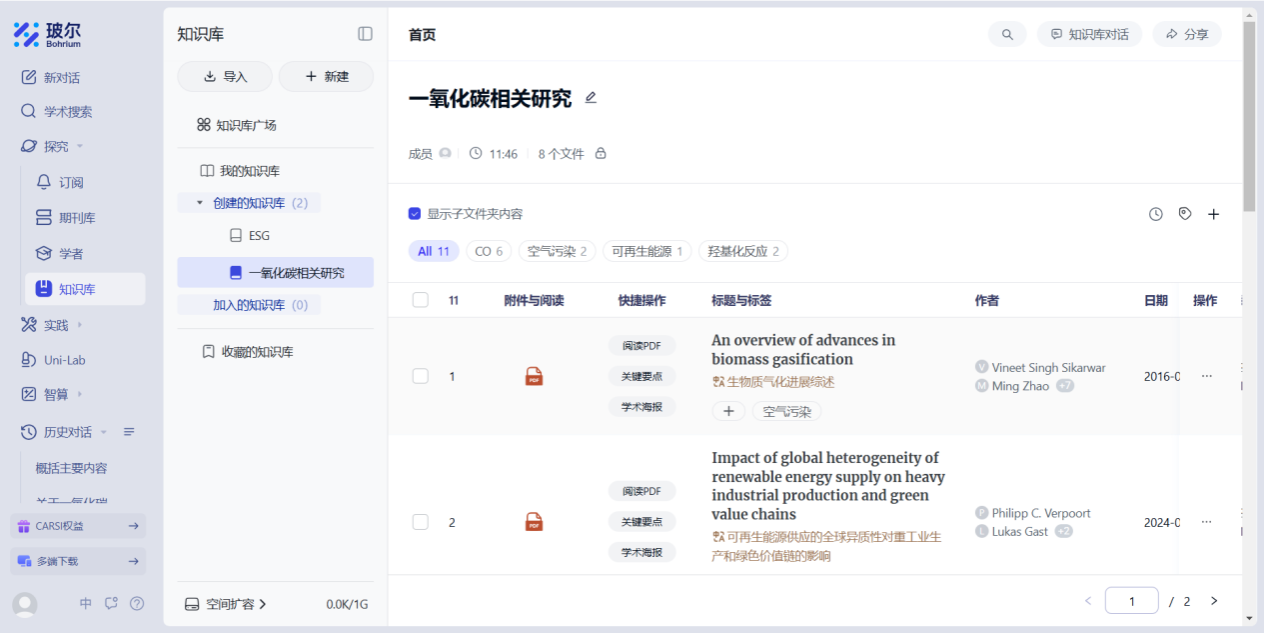Collapse the 创建的知识库 tree section

(200, 203)
